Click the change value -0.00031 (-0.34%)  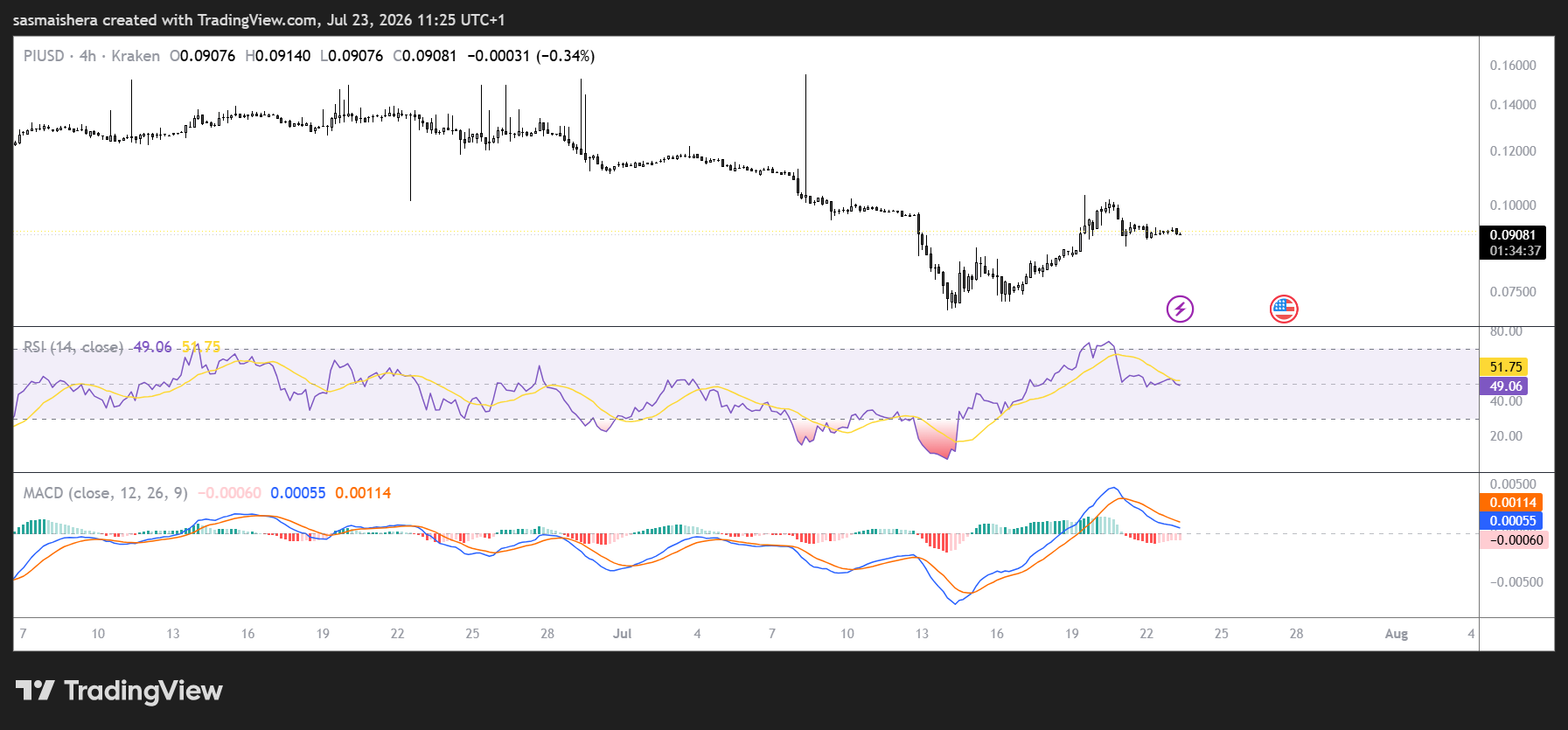pos(531,56)
